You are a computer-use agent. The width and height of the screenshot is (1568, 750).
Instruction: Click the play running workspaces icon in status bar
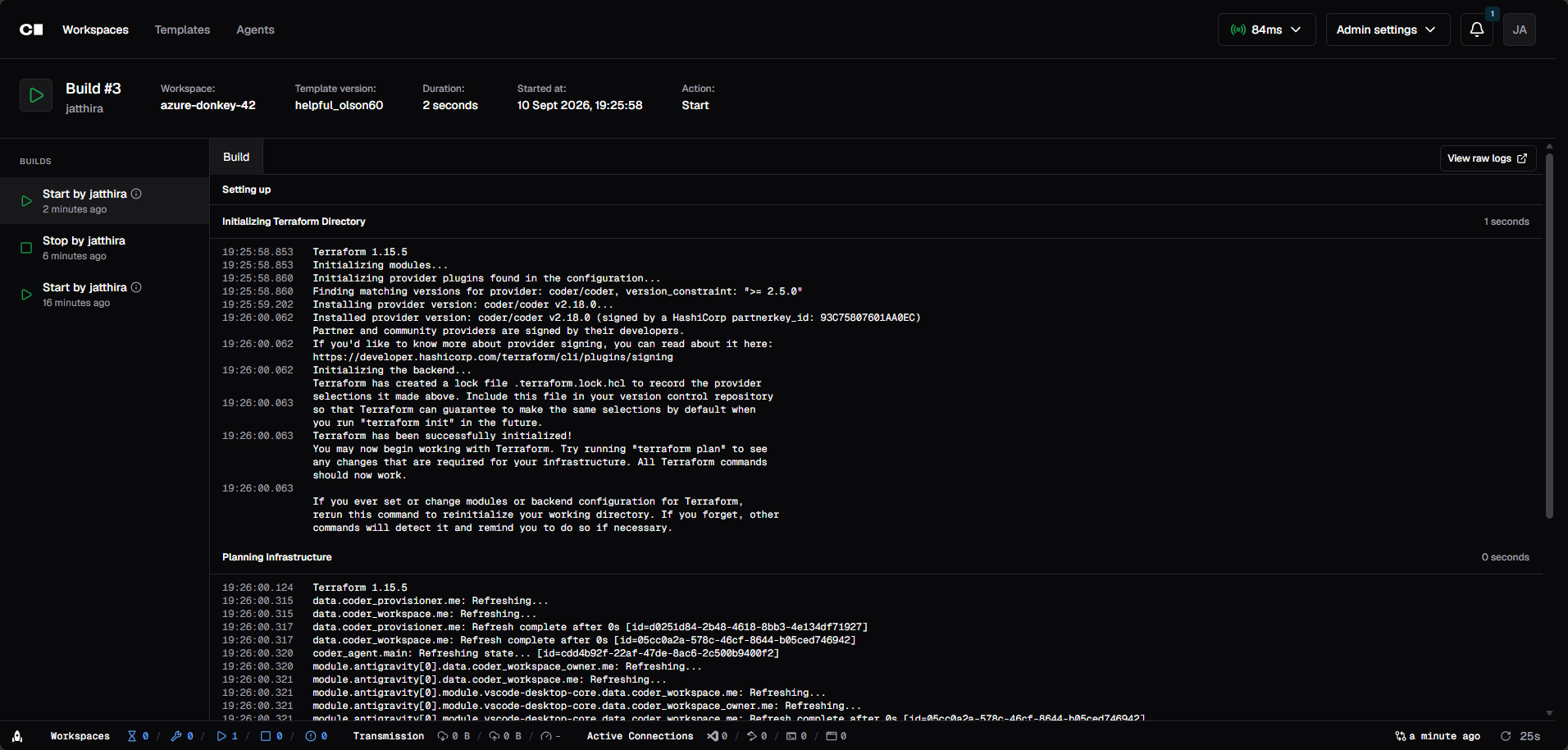click(x=221, y=736)
